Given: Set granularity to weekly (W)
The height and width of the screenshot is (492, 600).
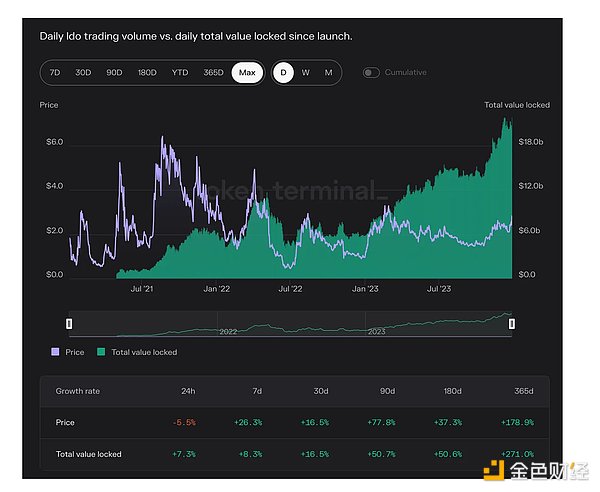Looking at the screenshot, I should point(306,73).
